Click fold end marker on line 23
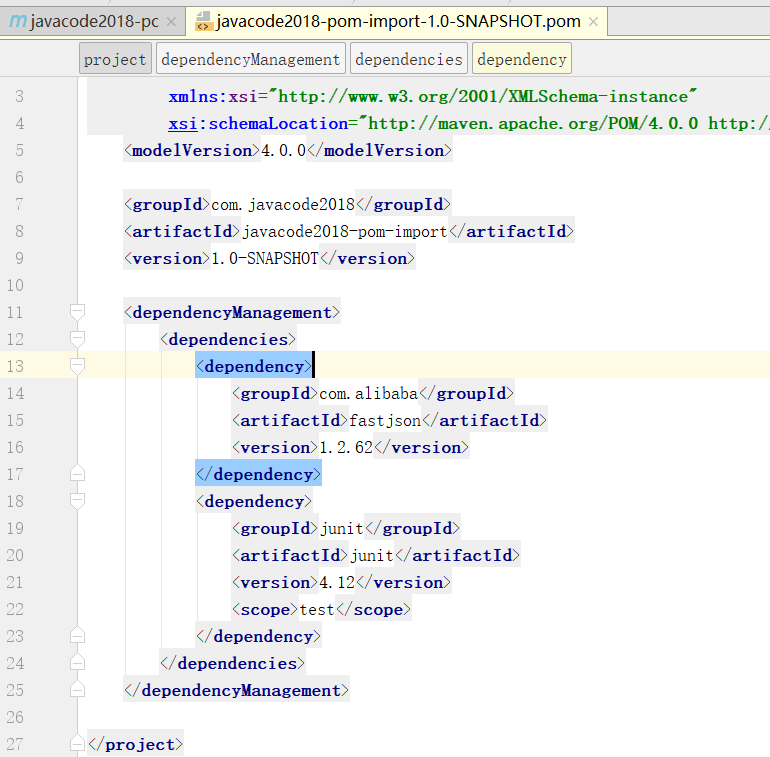Viewport: 770px width, 757px height. point(78,636)
